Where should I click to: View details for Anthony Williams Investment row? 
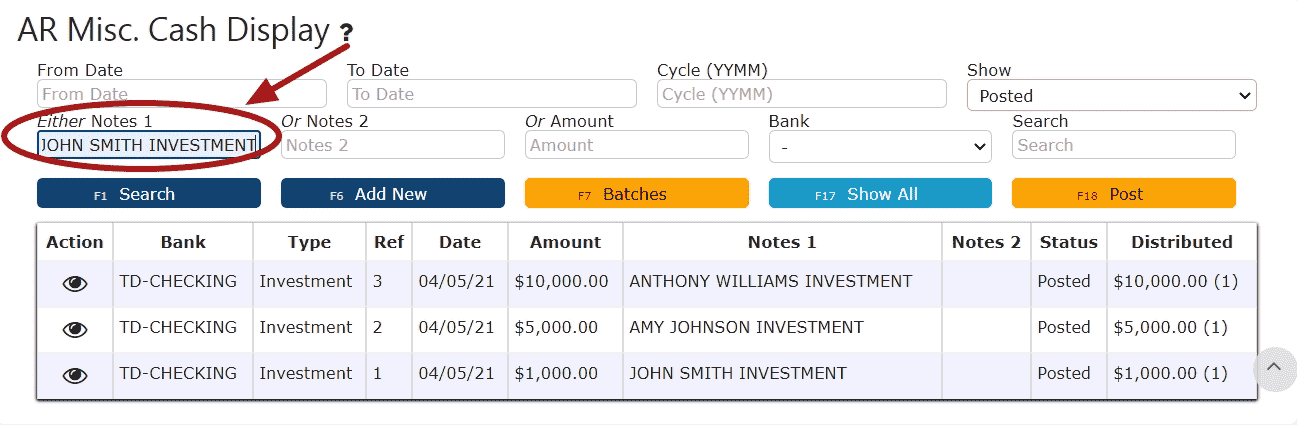(x=75, y=283)
